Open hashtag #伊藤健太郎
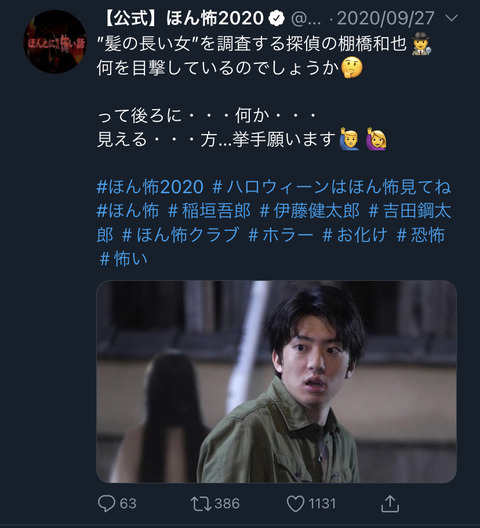This screenshot has height=528, width=480. pos(310,211)
